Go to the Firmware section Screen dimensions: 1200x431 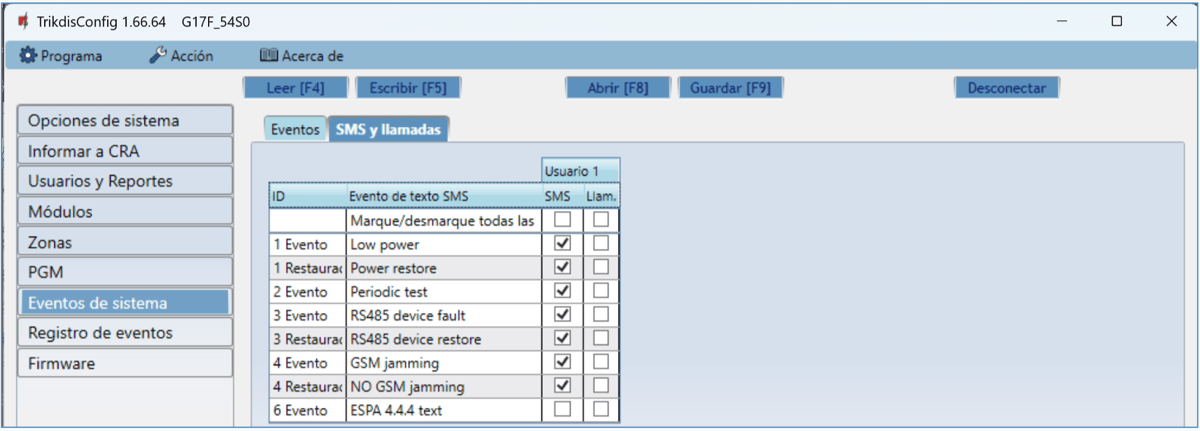(125, 363)
